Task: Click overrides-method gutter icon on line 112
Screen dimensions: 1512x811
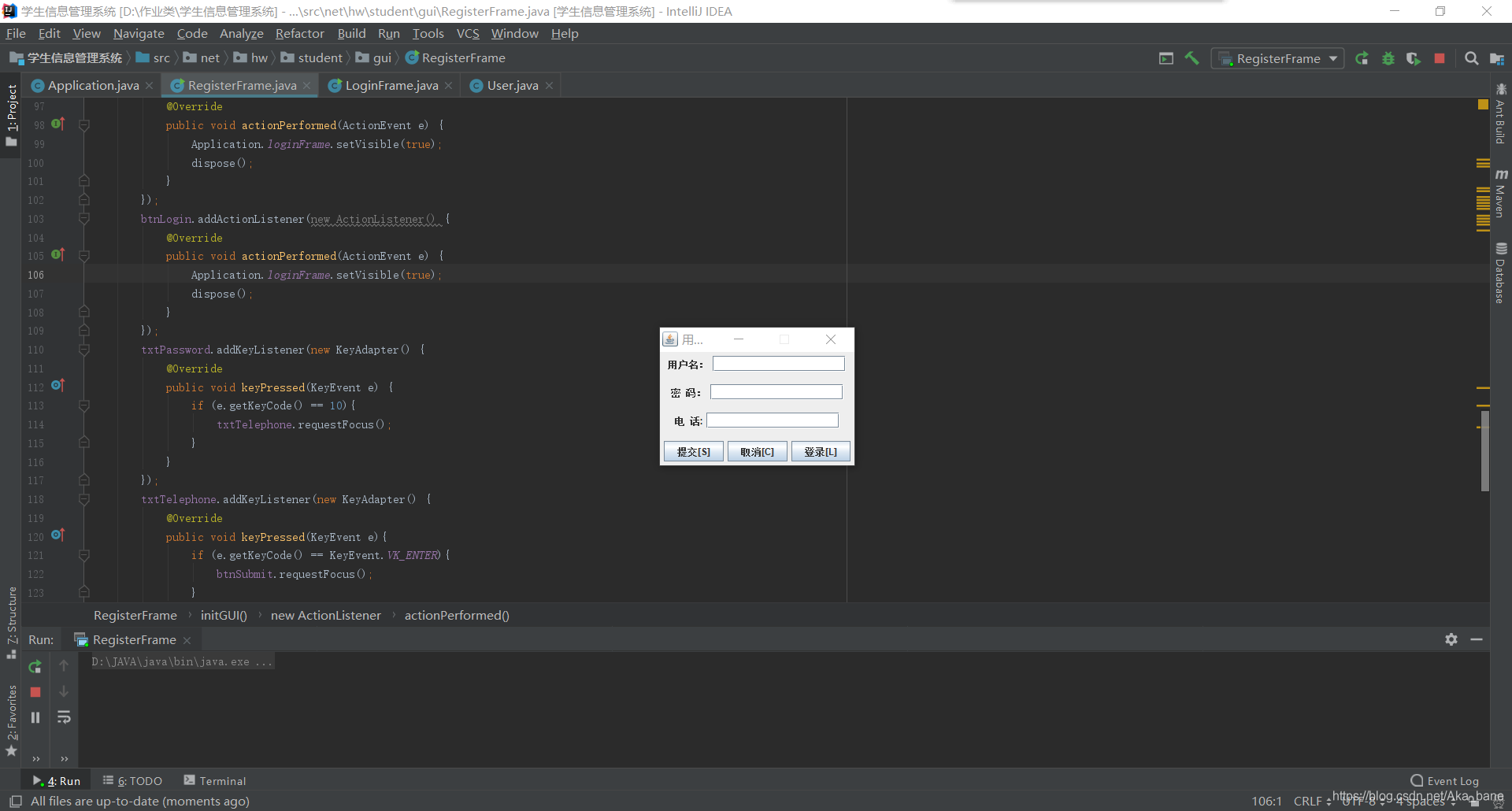Action: [57, 385]
